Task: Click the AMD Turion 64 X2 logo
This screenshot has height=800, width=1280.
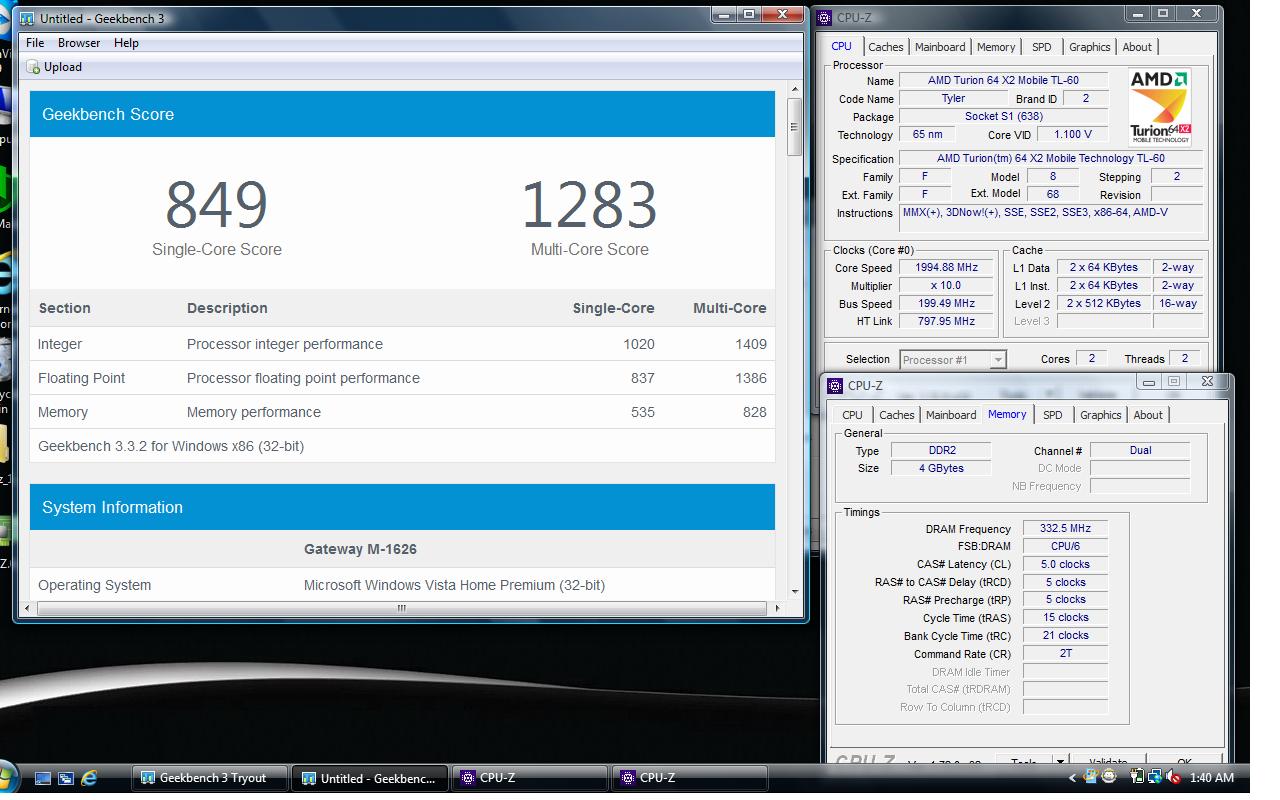Action: coord(1159,107)
